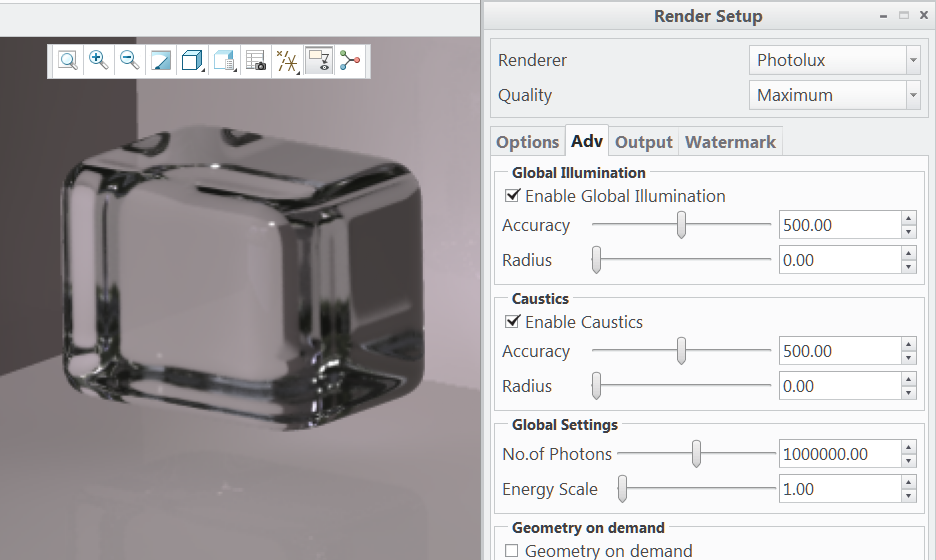Viewport: 936px width, 560px height.
Task: Click the Caustics Accuracy slider handle
Action: [x=681, y=351]
